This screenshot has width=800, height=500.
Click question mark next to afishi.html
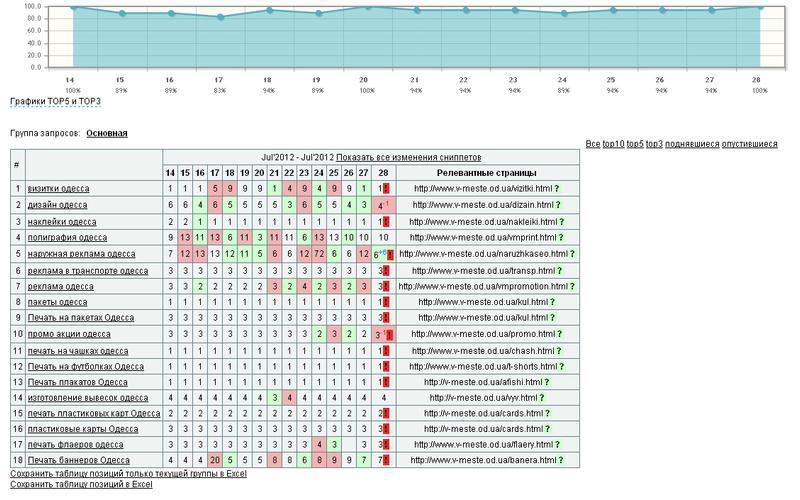point(547,382)
